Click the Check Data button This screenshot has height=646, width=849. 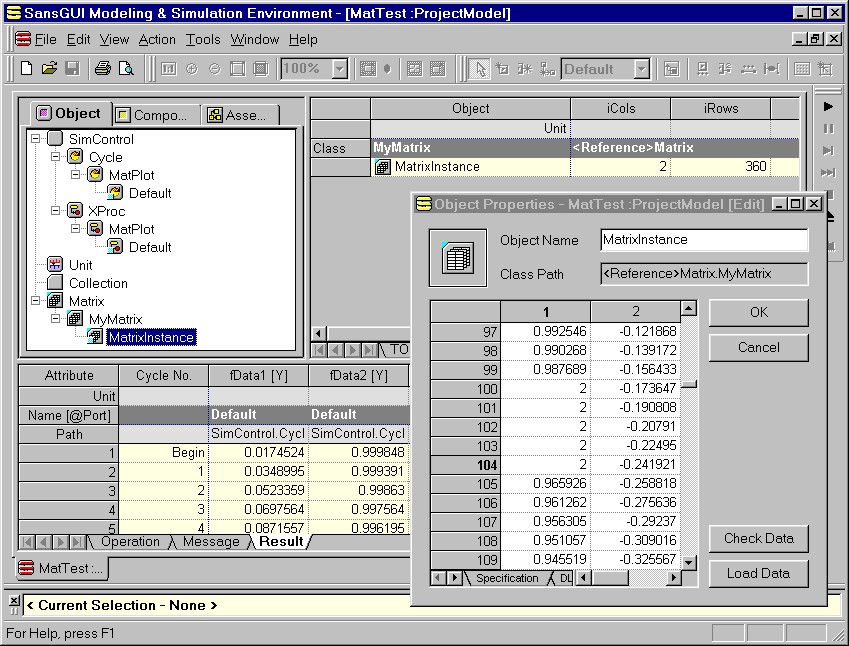point(758,538)
